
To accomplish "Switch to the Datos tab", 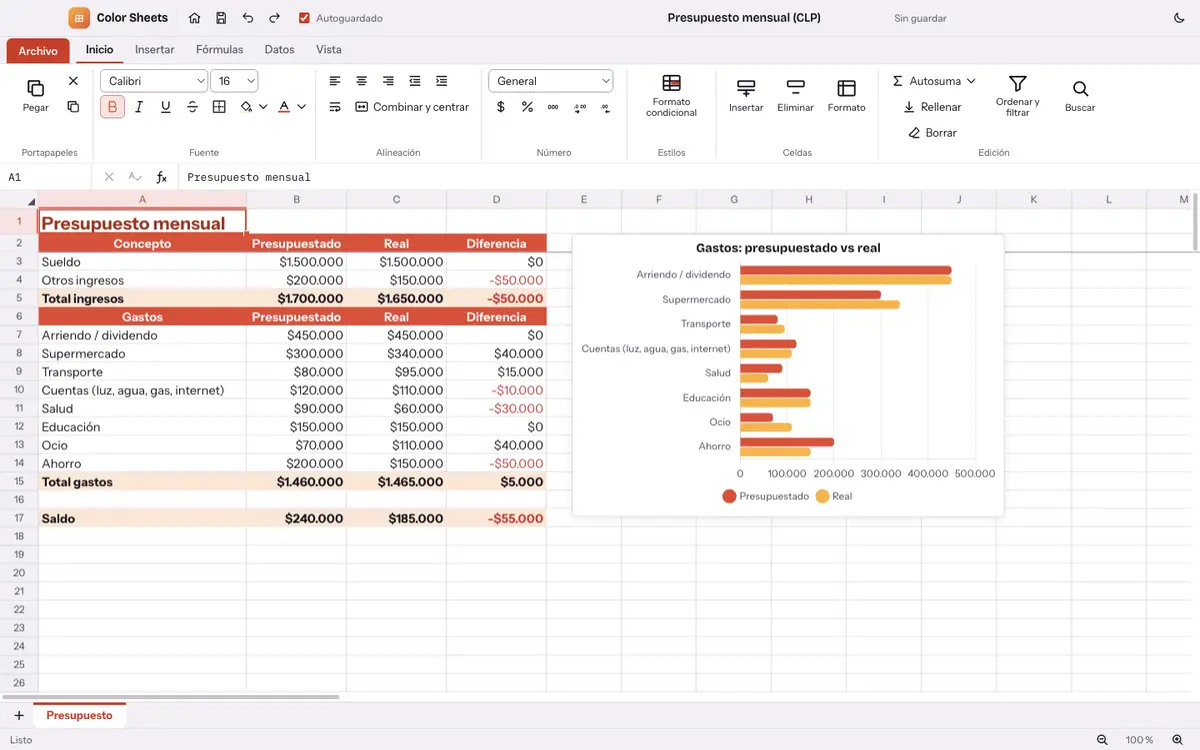I will (279, 49).
